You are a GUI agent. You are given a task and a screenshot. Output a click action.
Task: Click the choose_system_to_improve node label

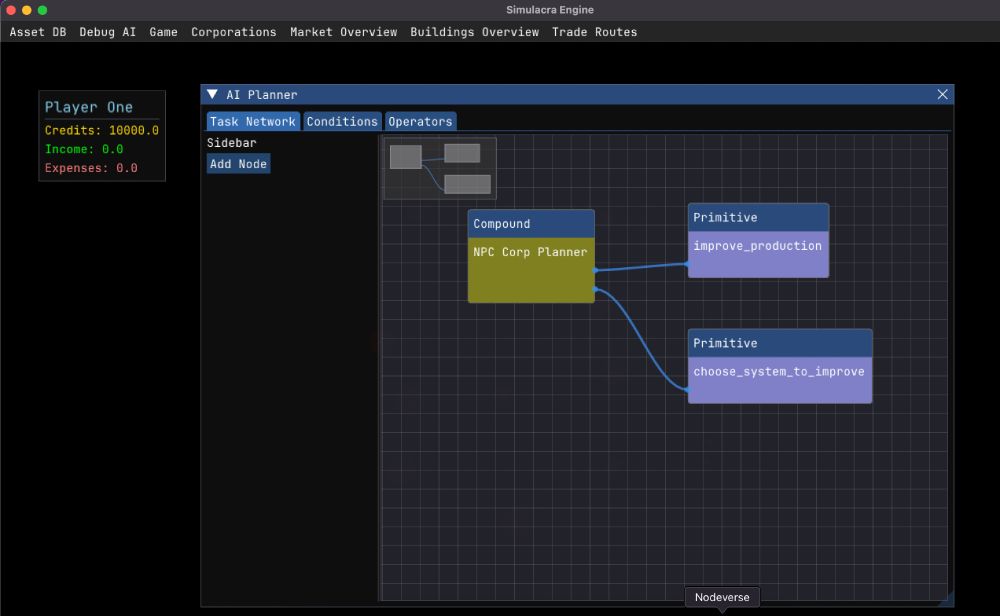pyautogui.click(x=779, y=372)
